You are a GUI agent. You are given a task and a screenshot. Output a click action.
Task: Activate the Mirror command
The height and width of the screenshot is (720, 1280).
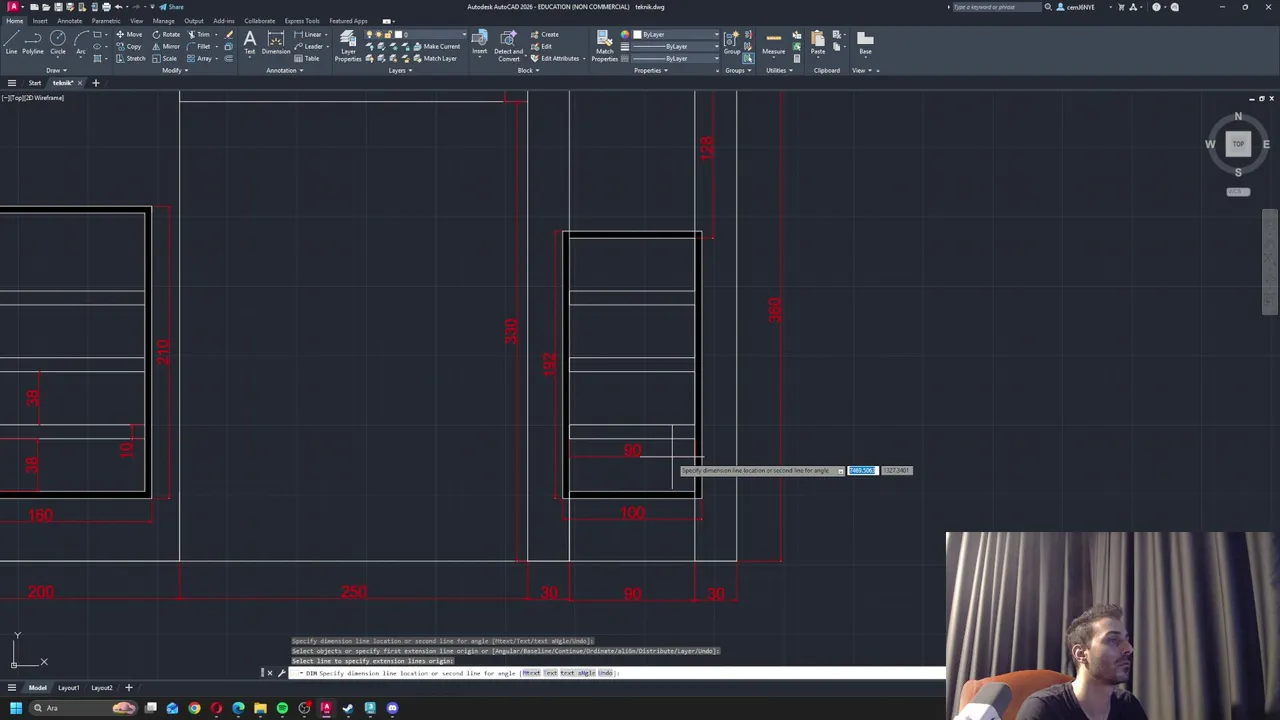coord(166,46)
